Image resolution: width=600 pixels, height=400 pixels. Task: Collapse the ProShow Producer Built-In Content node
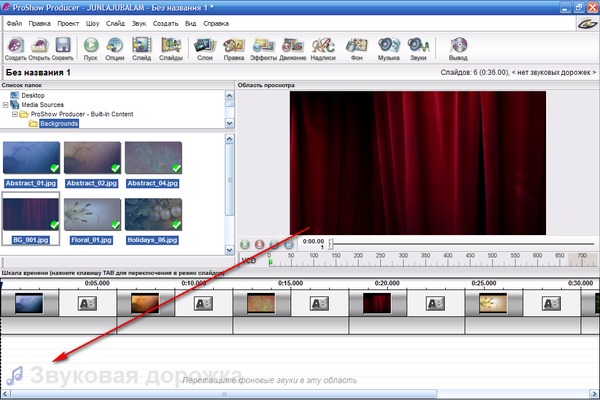click(x=15, y=114)
